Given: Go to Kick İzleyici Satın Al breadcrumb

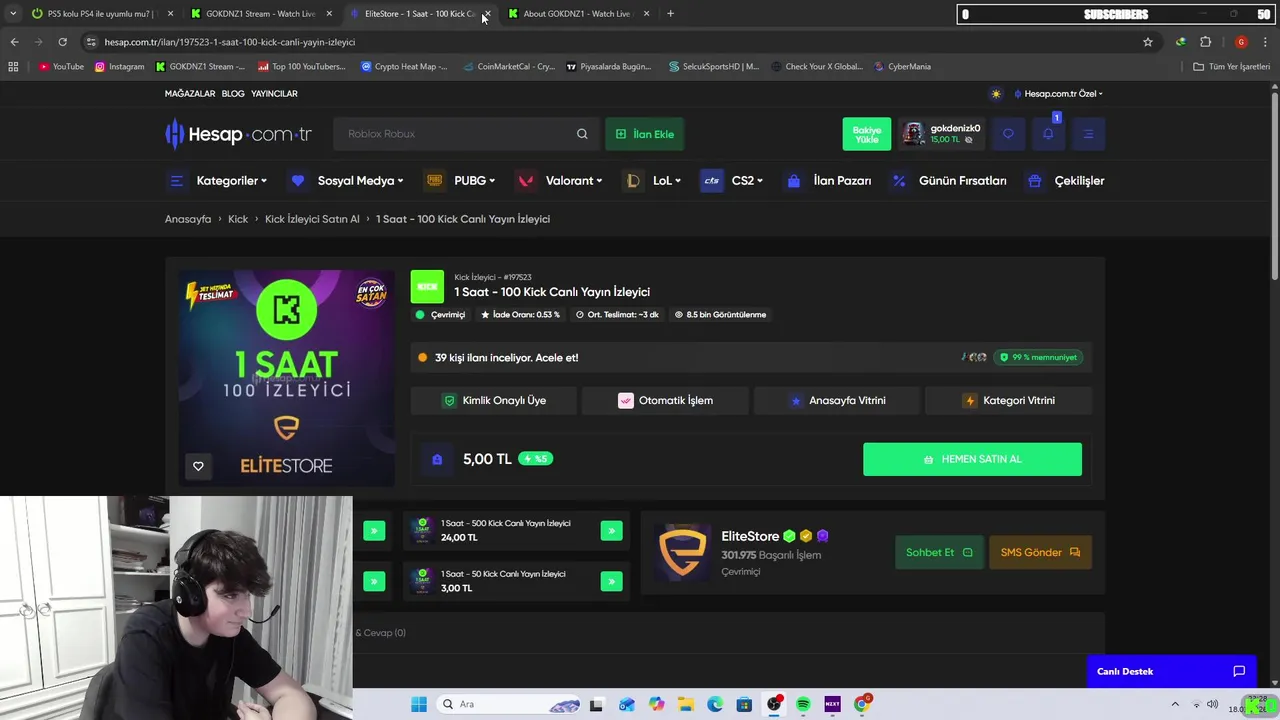Looking at the screenshot, I should [x=312, y=219].
